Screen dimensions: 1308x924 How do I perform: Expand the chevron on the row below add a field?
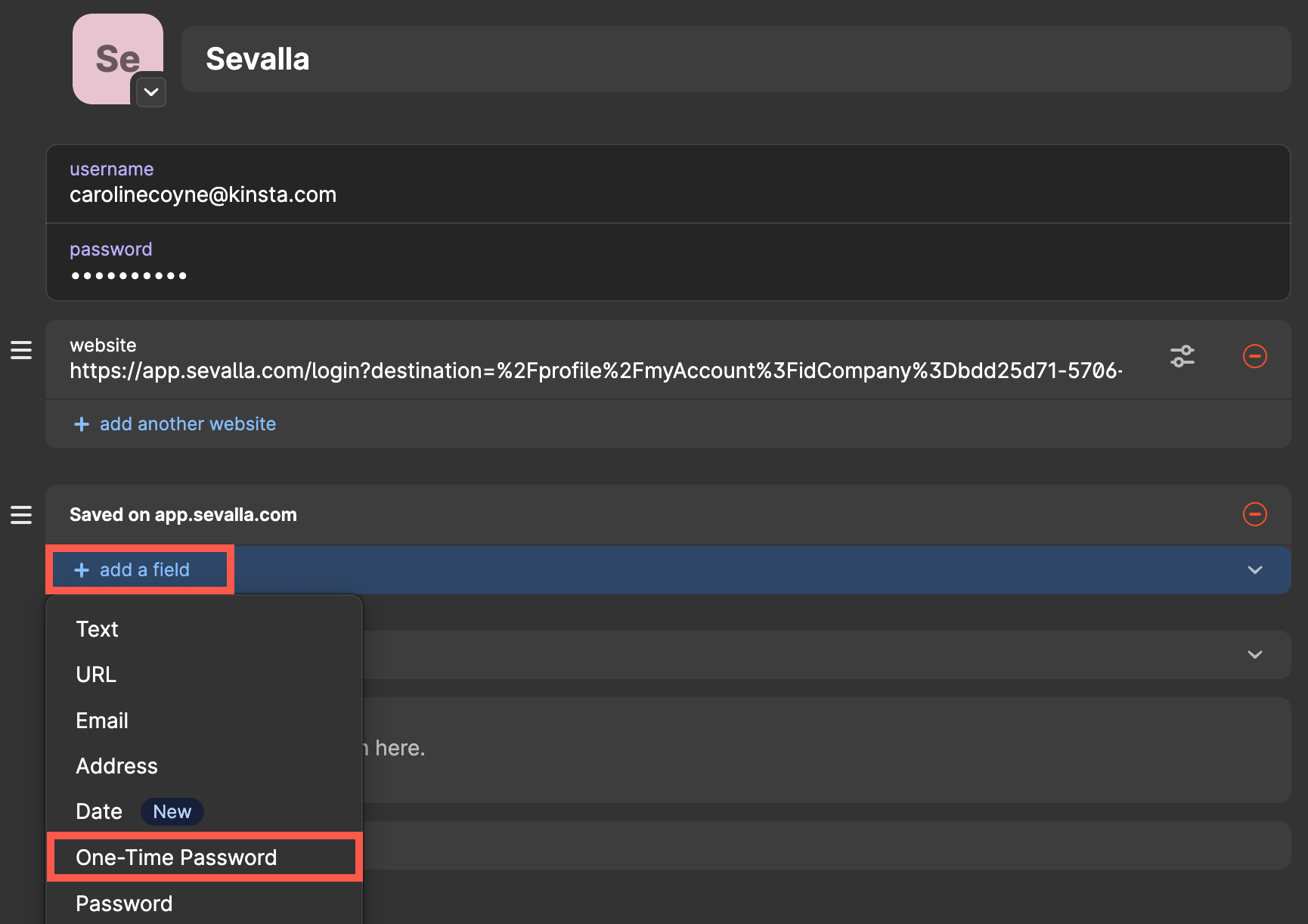(x=1255, y=655)
